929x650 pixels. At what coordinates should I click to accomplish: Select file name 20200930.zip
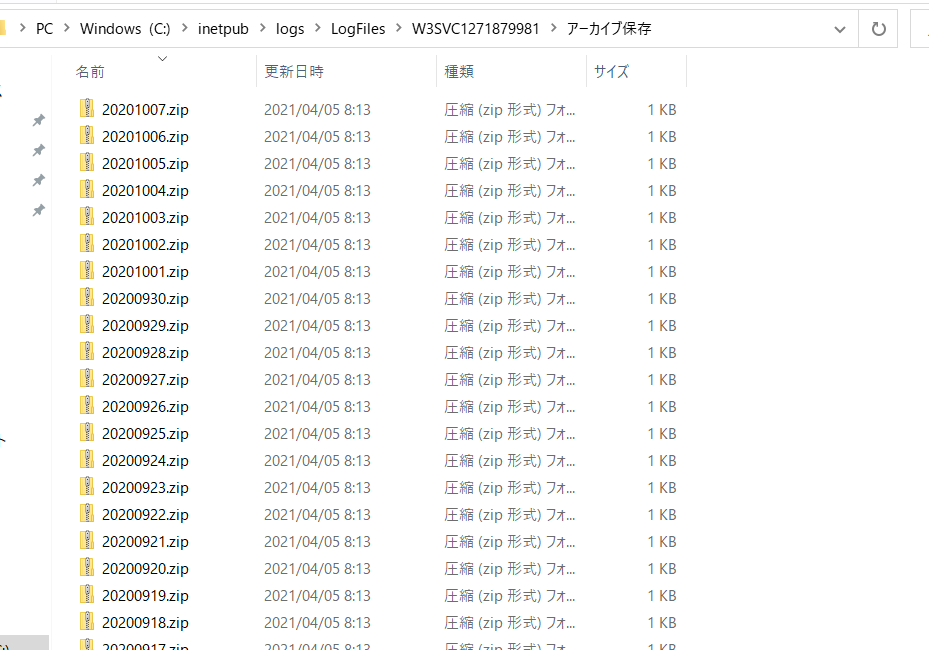[145, 299]
